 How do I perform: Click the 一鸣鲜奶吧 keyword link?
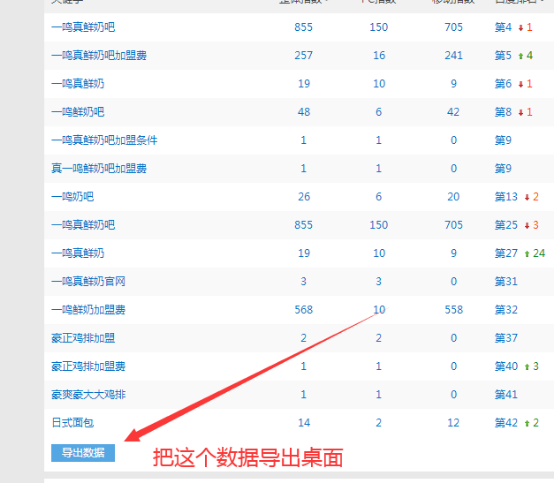(78, 112)
